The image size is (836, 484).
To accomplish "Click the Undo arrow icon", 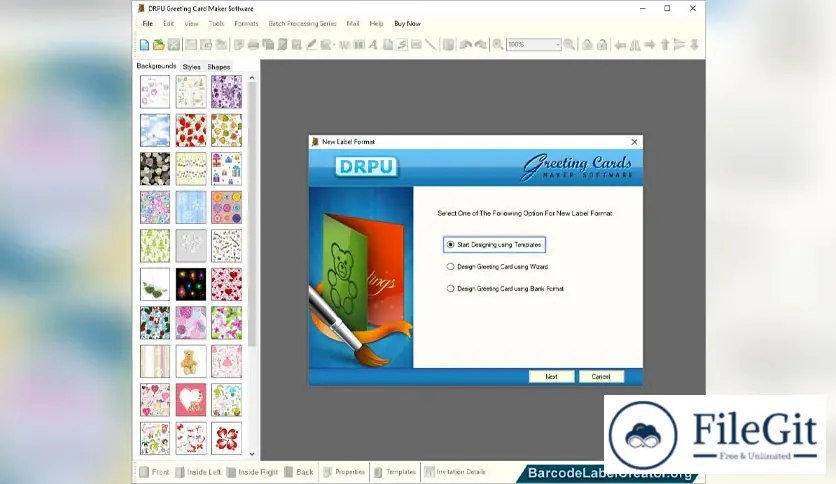I will pos(465,45).
